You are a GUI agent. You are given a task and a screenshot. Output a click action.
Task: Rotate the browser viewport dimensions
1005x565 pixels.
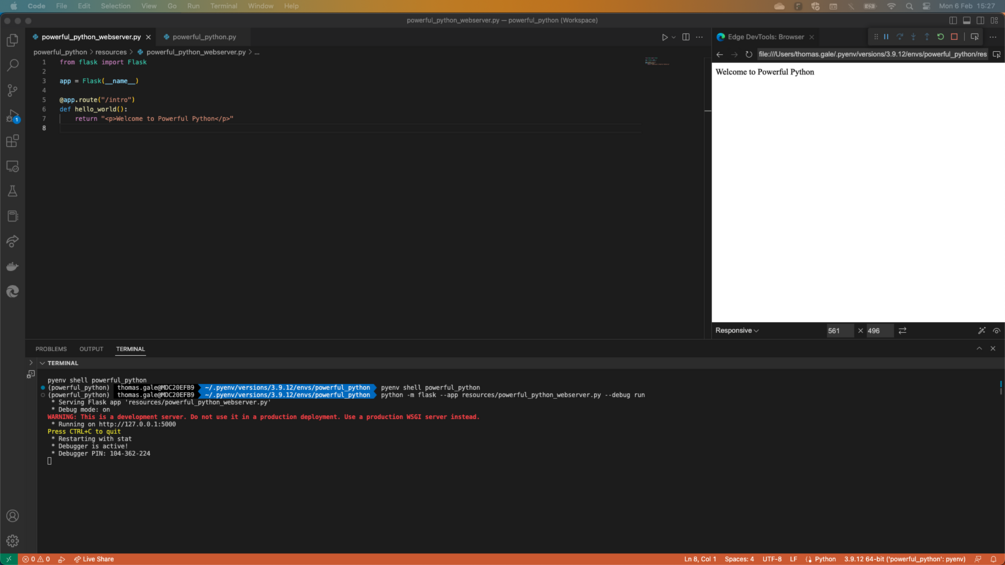[902, 331]
